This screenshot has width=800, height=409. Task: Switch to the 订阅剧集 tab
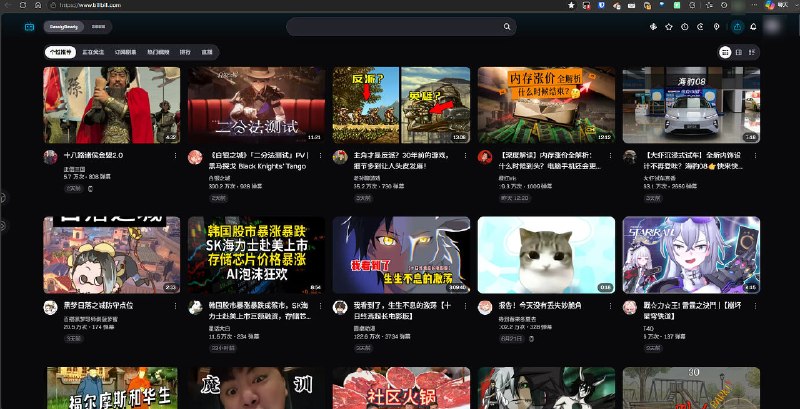pos(126,52)
